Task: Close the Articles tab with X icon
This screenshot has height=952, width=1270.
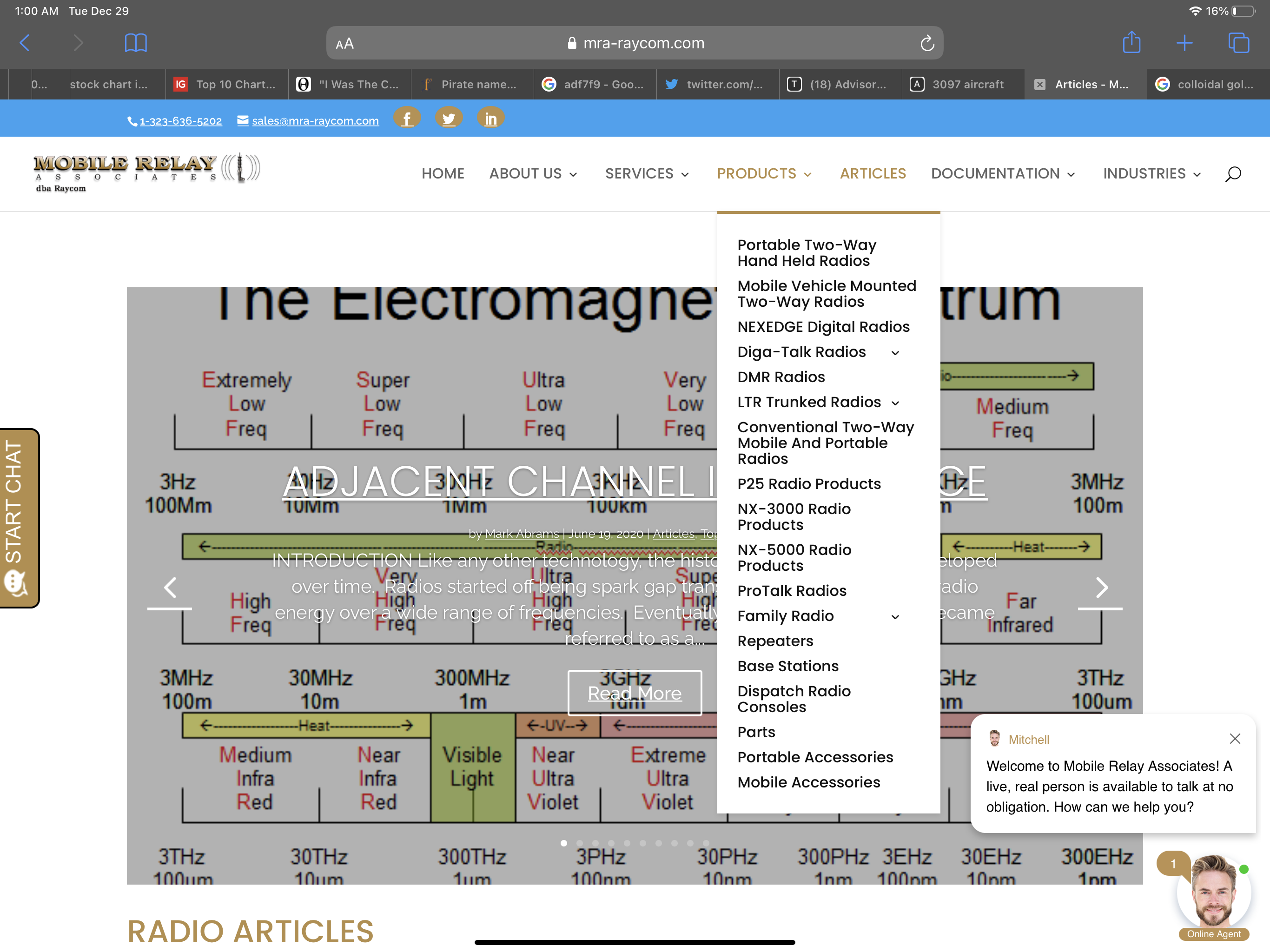Action: click(1039, 85)
